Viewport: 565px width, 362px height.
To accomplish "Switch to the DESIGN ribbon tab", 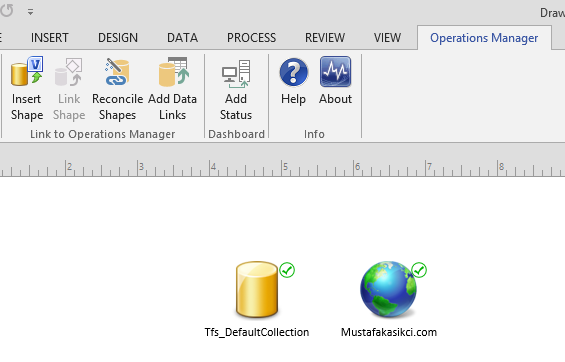I will click(118, 38).
